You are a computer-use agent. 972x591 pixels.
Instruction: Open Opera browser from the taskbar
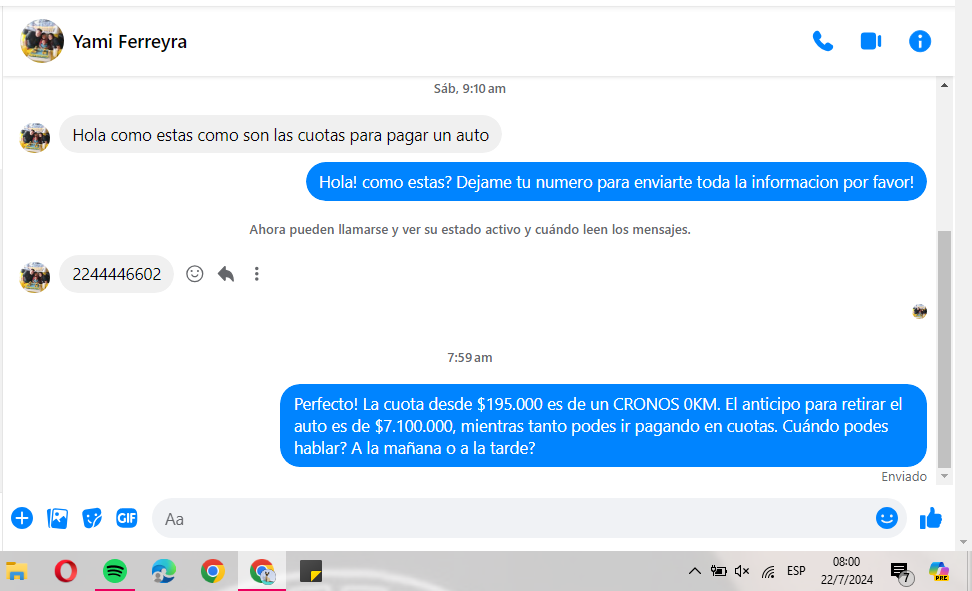click(x=66, y=571)
